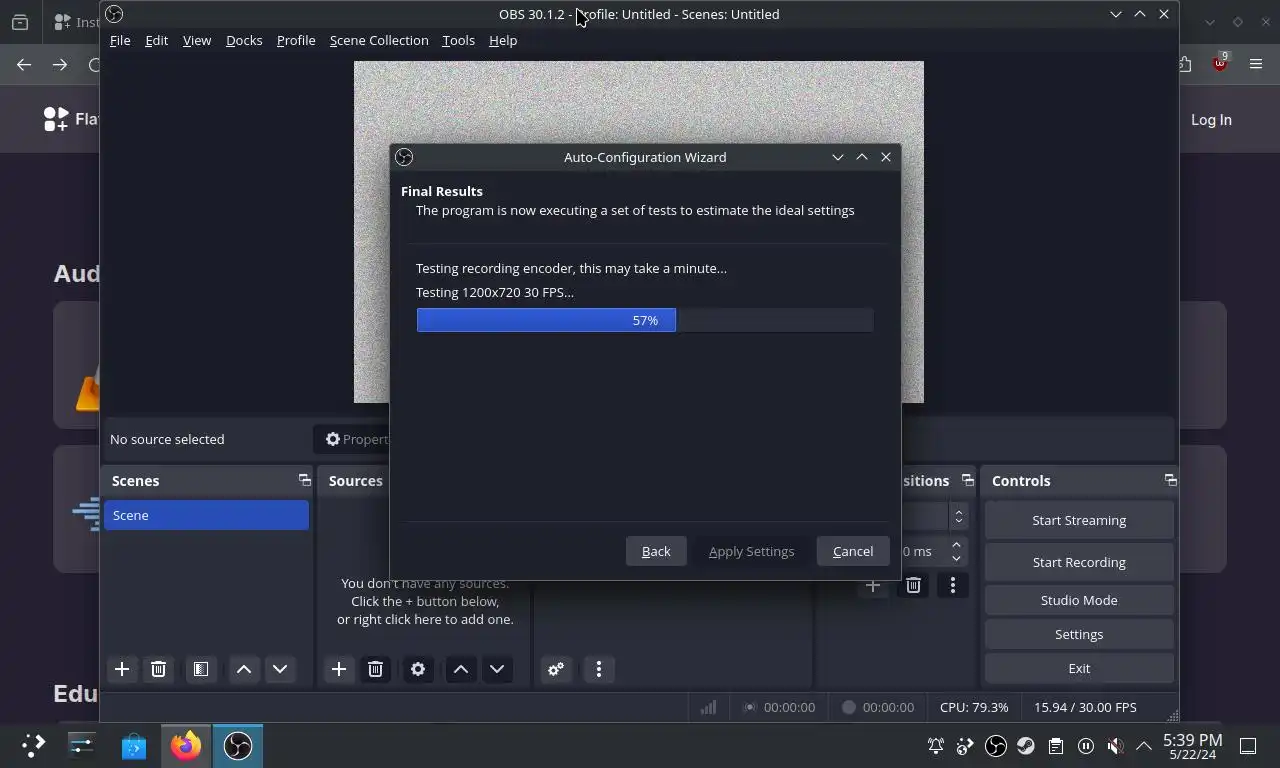This screenshot has width=1280, height=768.
Task: Click Show Desktop icon at taskbar end
Action: pos(1248,746)
